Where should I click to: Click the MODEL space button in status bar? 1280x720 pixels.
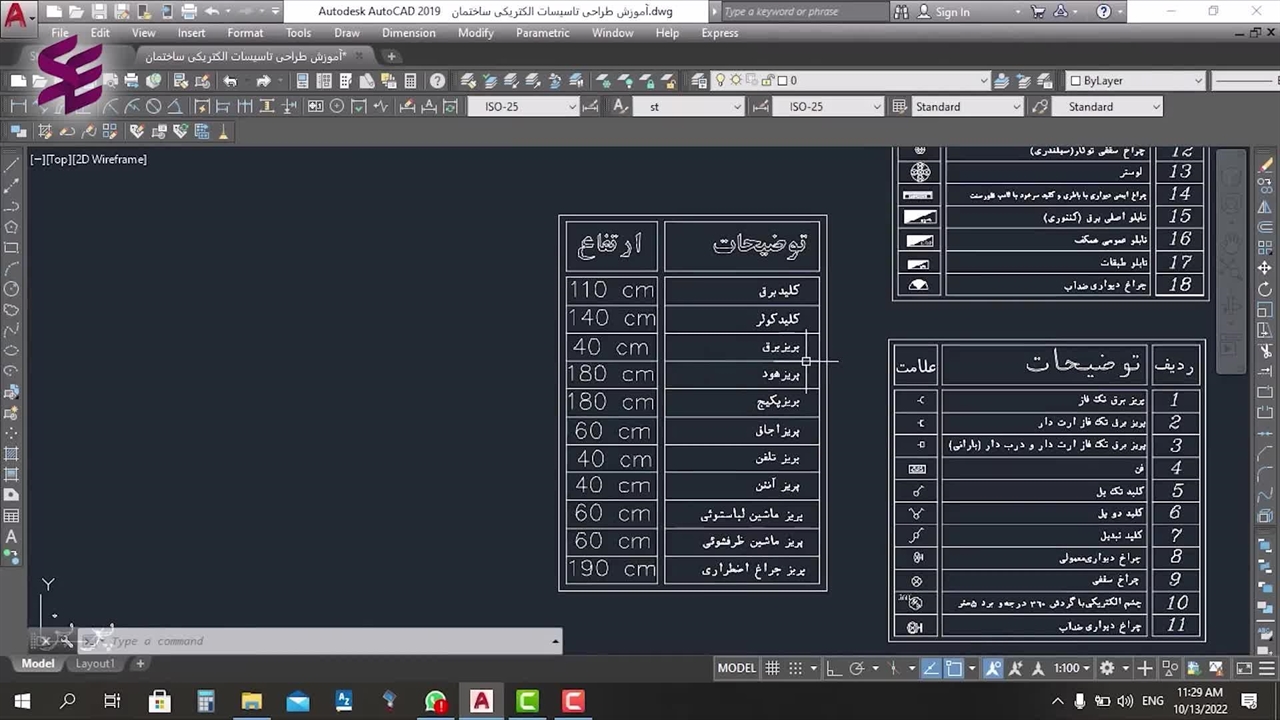coord(737,668)
